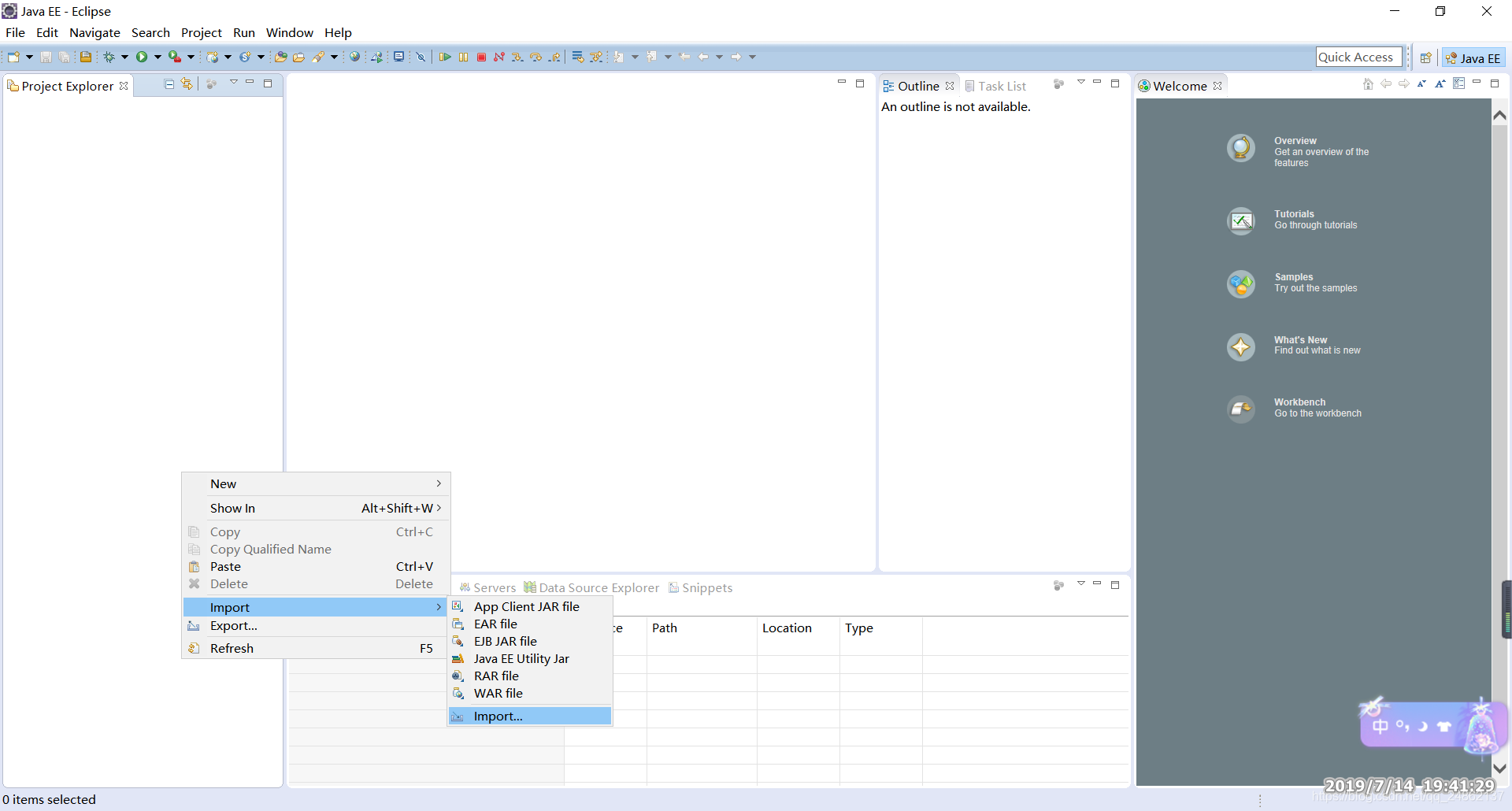Click the Tutorials icon on Welcome page
The height and width of the screenshot is (811, 1512).
1241,220
